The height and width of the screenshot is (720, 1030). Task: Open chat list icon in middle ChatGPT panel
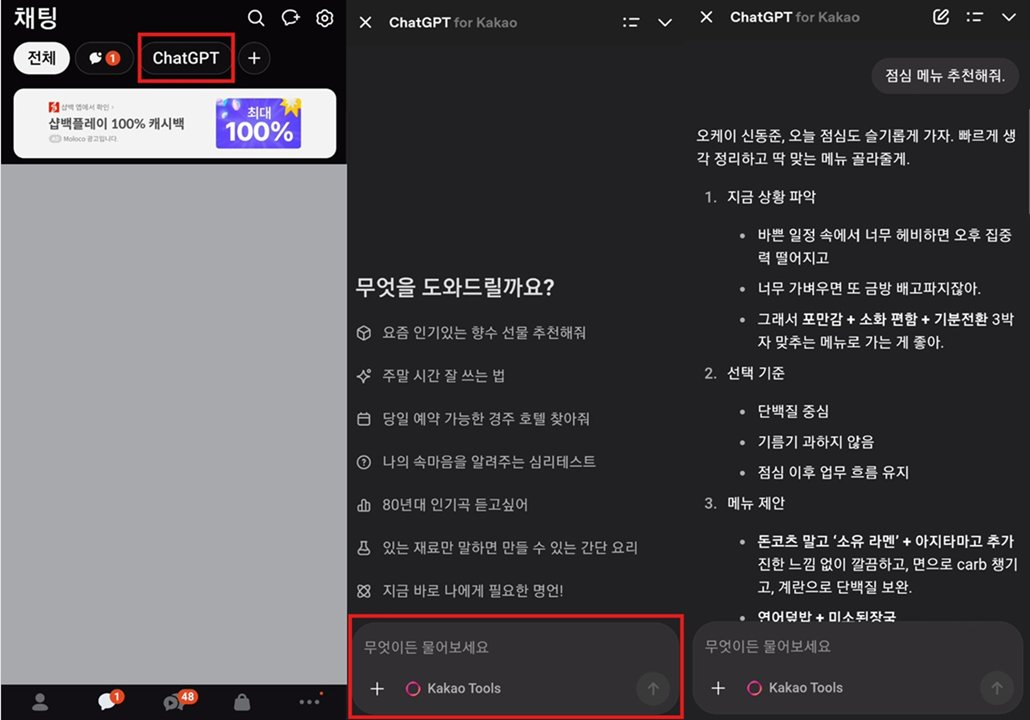coord(631,22)
